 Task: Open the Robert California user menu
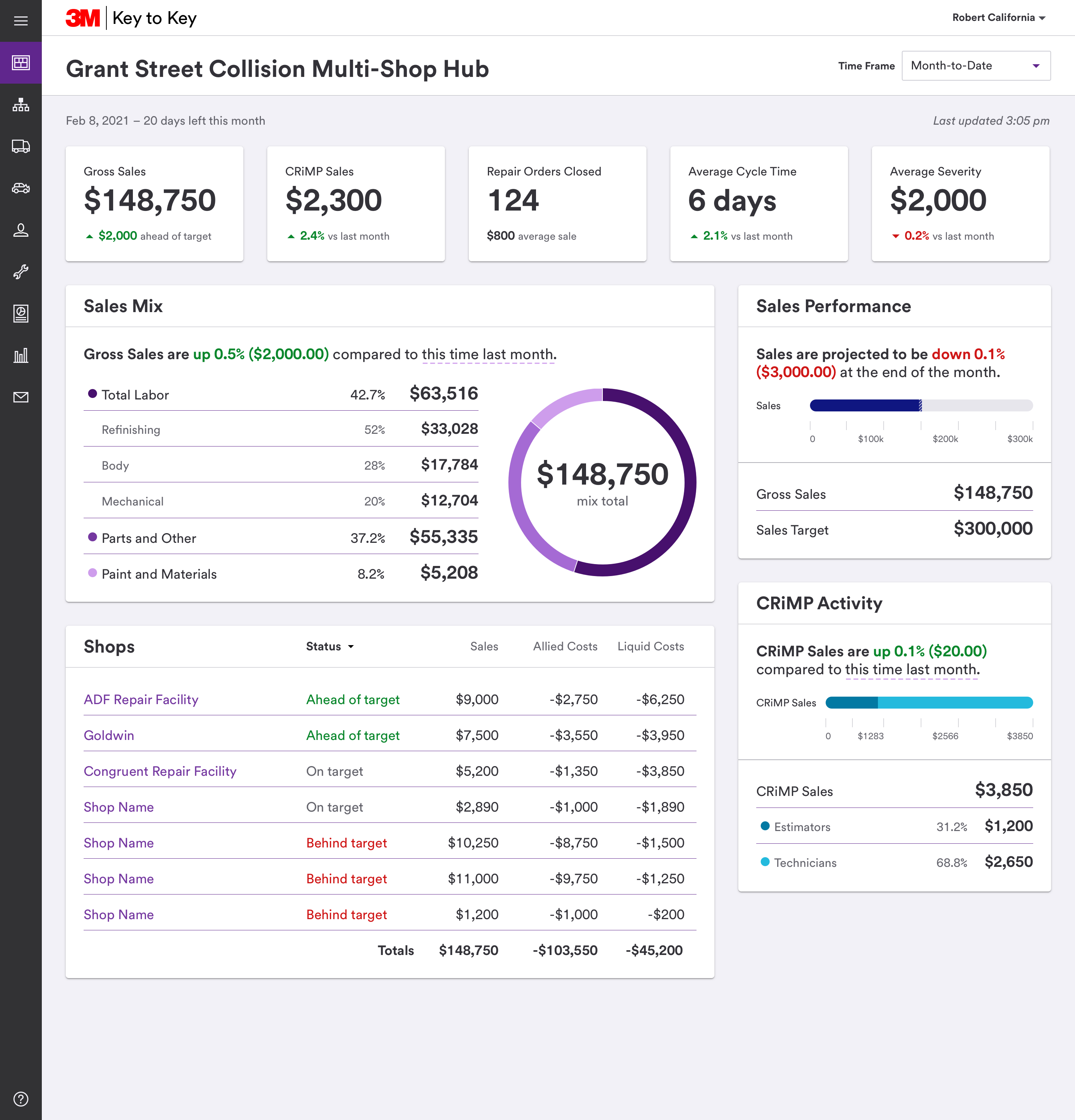point(998,18)
